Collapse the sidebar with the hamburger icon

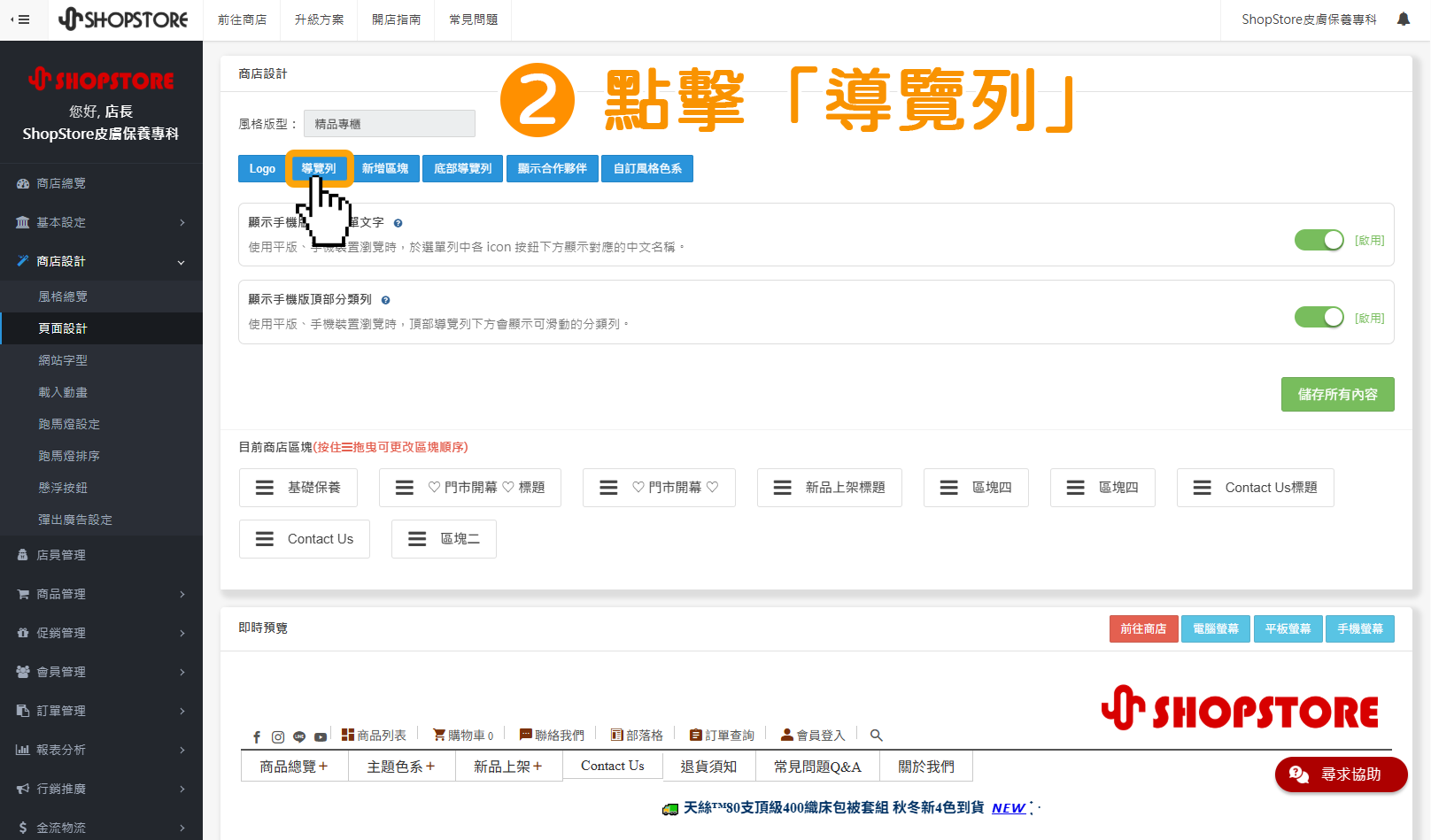click(x=20, y=19)
